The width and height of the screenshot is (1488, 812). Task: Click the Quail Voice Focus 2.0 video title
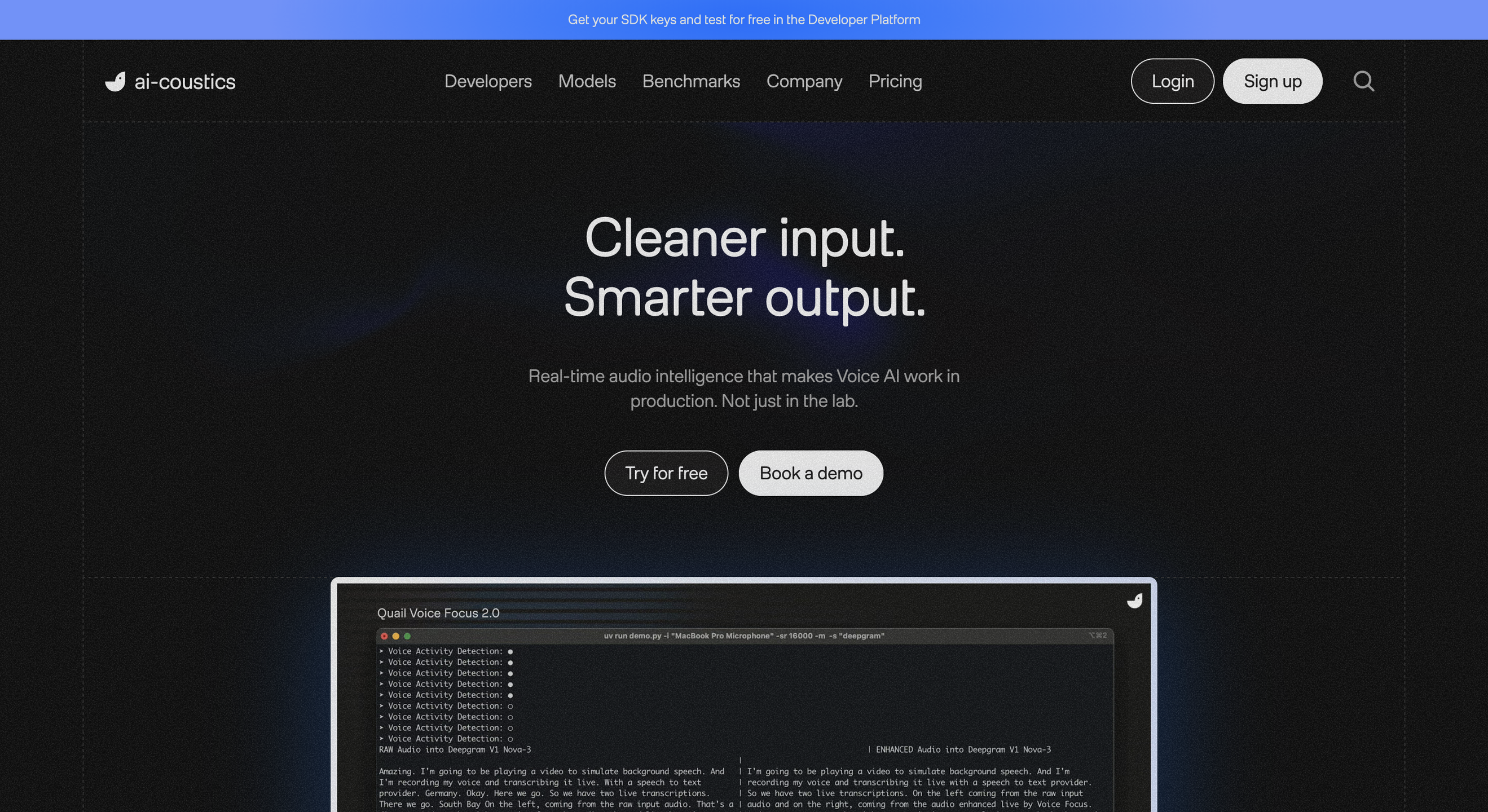tap(438, 613)
